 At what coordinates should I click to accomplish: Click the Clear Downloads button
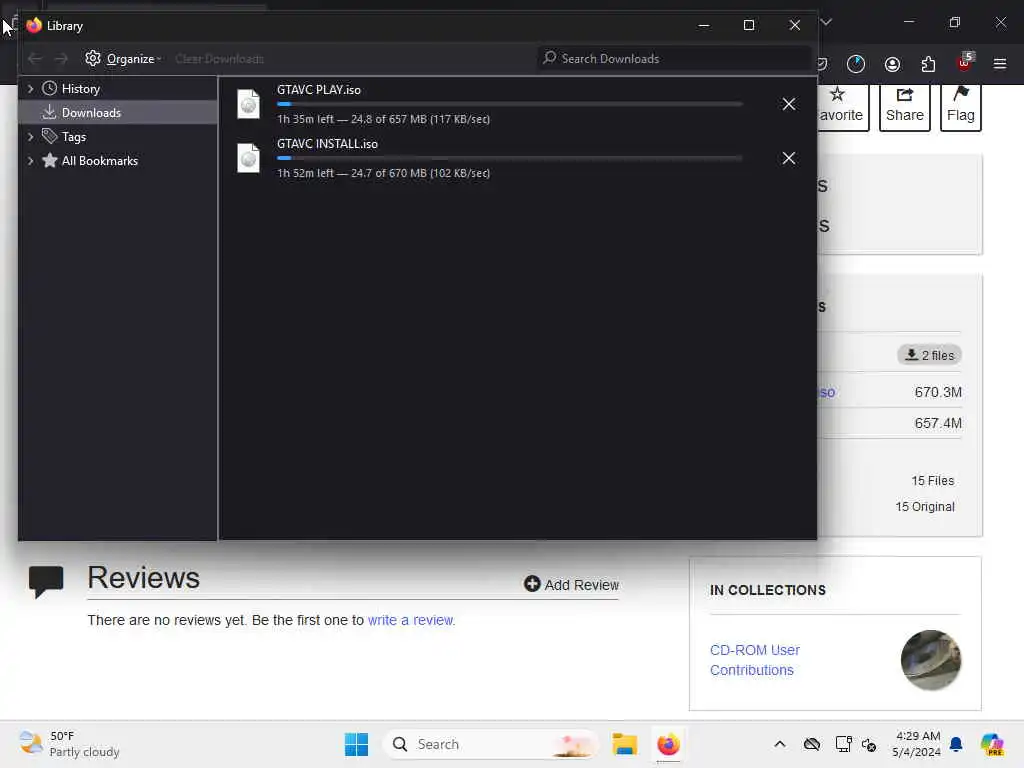tap(219, 59)
